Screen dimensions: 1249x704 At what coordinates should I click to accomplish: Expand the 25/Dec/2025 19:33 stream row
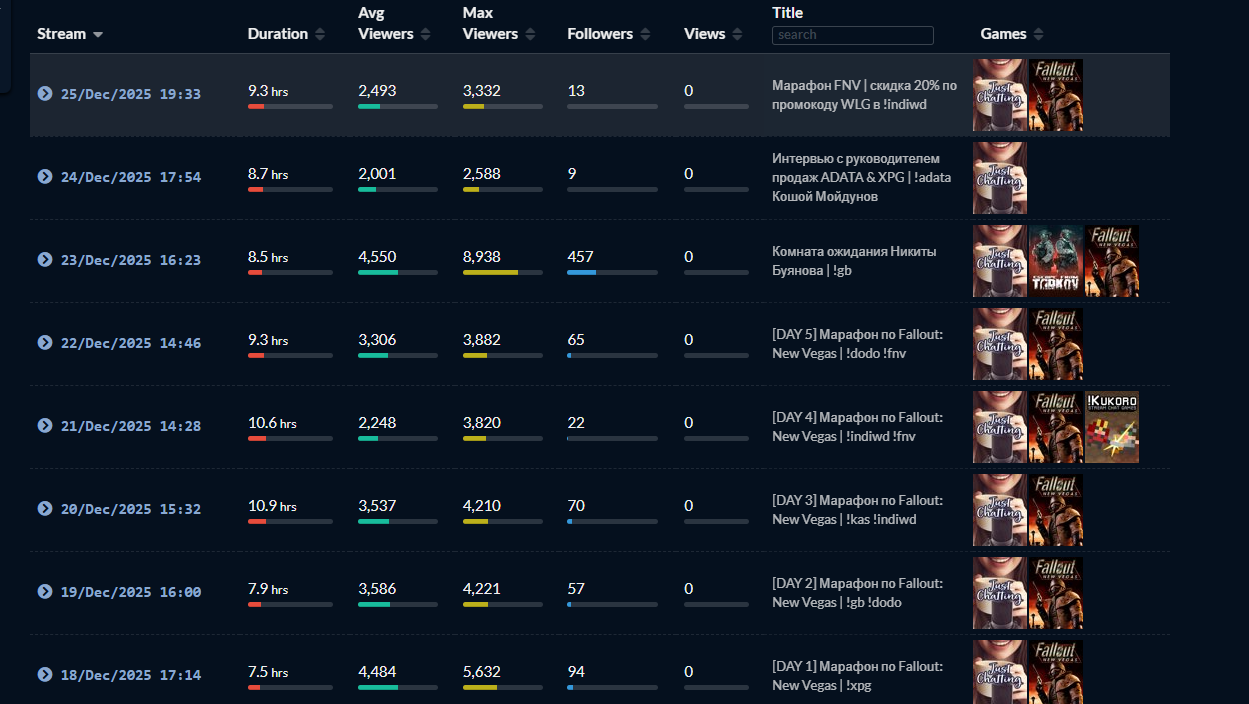[x=45, y=94]
